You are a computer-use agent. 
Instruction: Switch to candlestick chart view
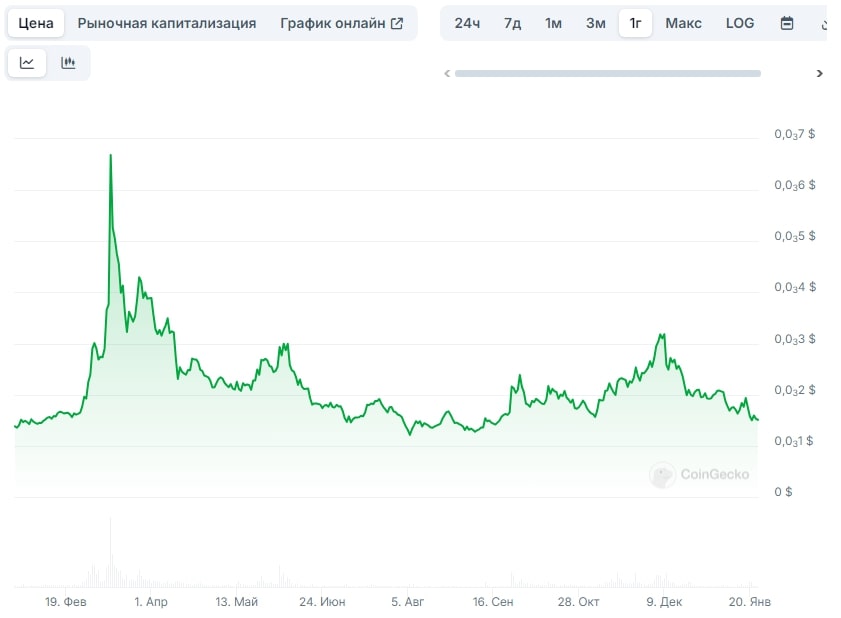tap(69, 63)
